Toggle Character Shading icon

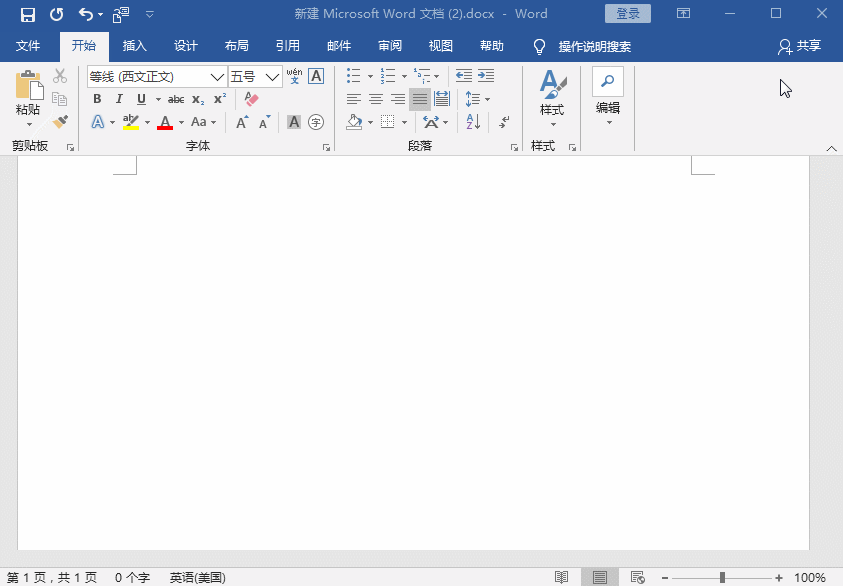tap(294, 122)
